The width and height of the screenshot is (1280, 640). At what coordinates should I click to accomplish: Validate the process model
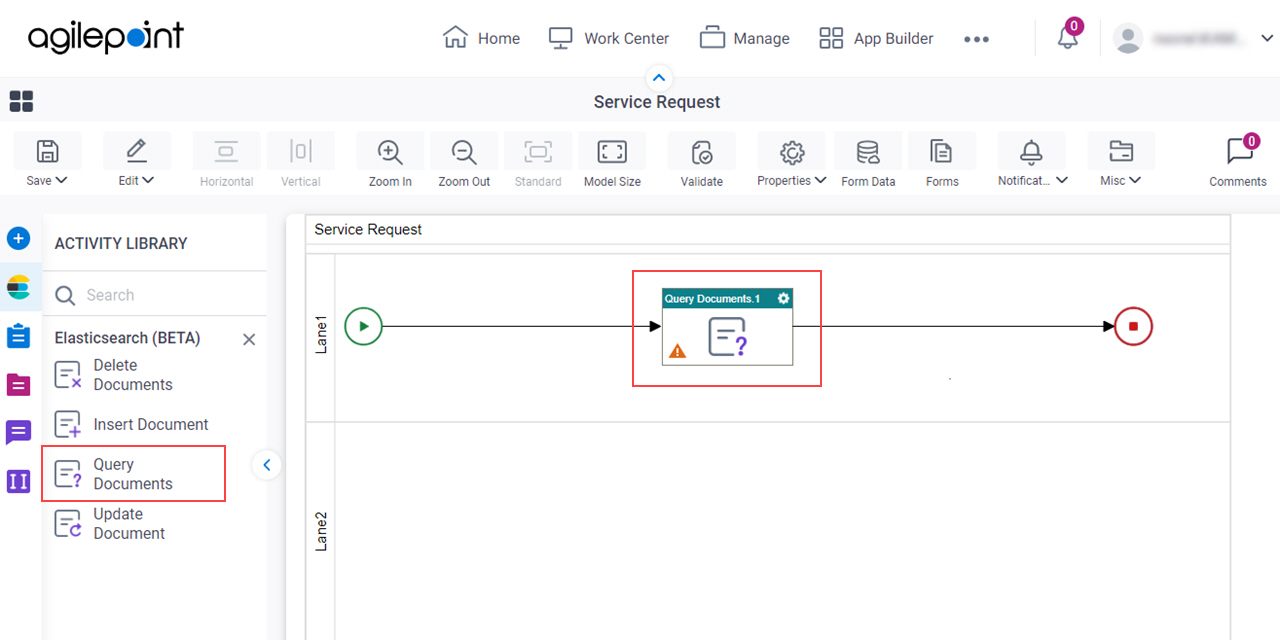(702, 160)
